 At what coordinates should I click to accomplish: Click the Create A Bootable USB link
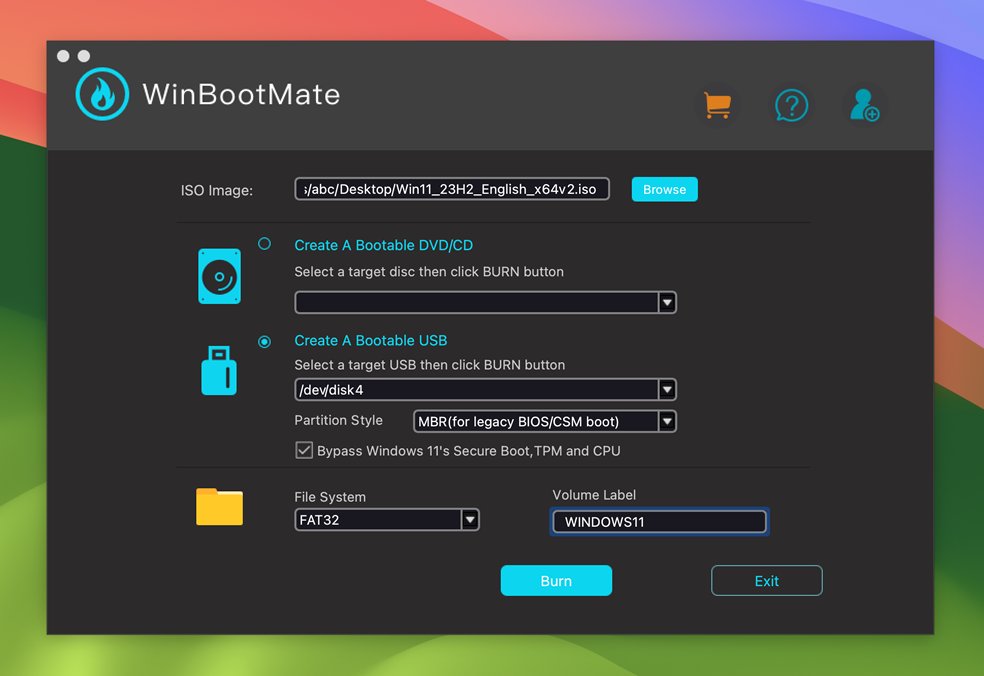click(x=371, y=340)
